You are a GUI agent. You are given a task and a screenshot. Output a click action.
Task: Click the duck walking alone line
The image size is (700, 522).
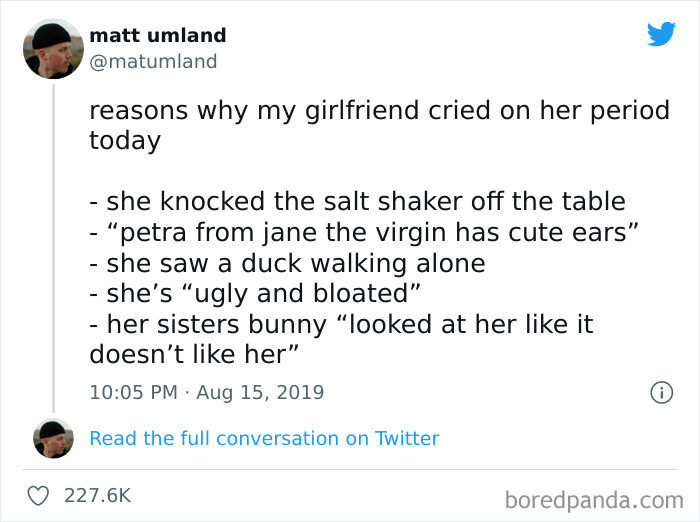click(287, 263)
